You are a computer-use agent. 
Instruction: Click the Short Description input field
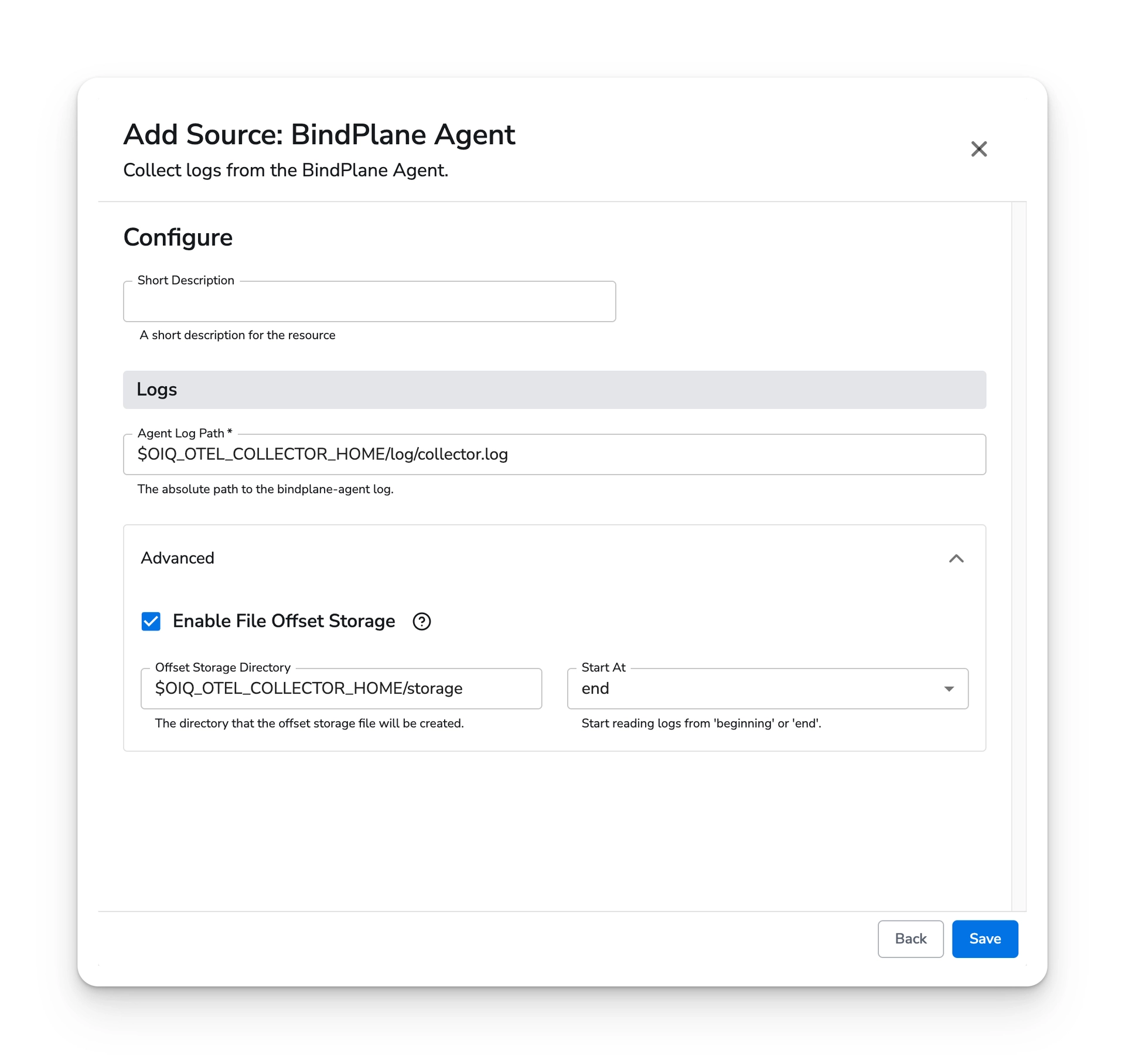pos(369,301)
